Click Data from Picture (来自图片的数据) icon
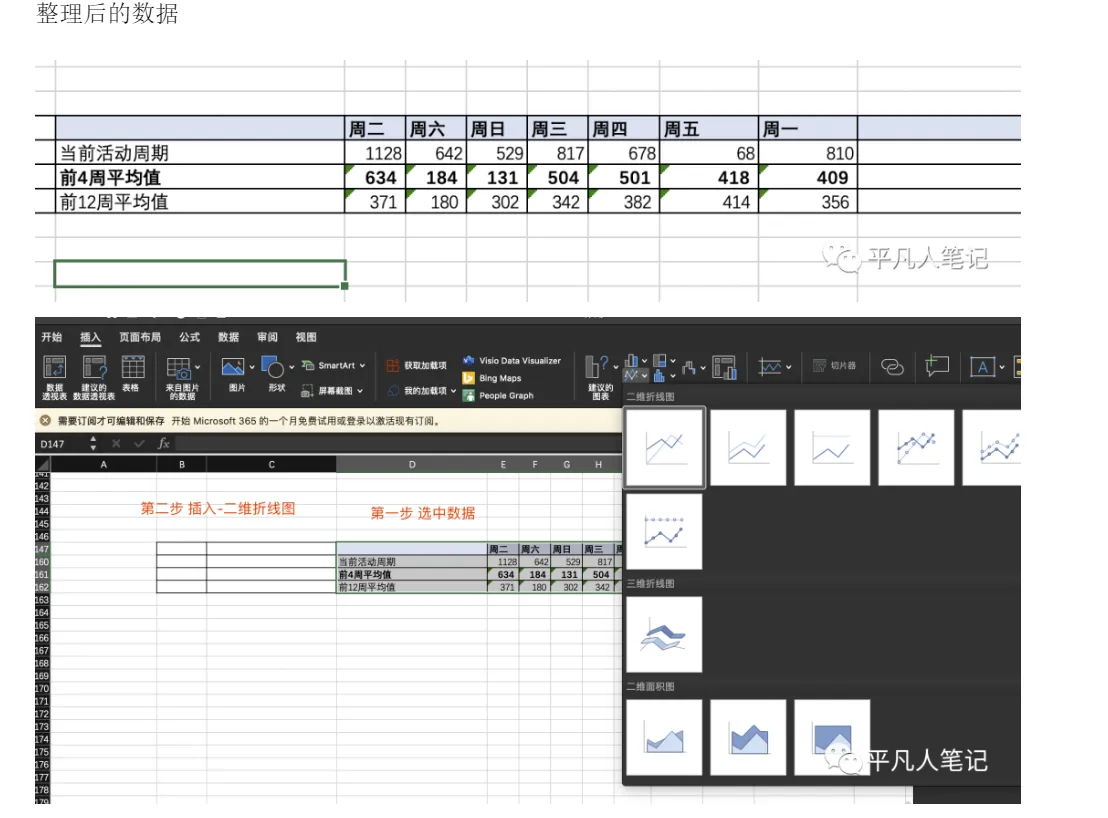This screenshot has width=1108, height=818. (x=177, y=368)
